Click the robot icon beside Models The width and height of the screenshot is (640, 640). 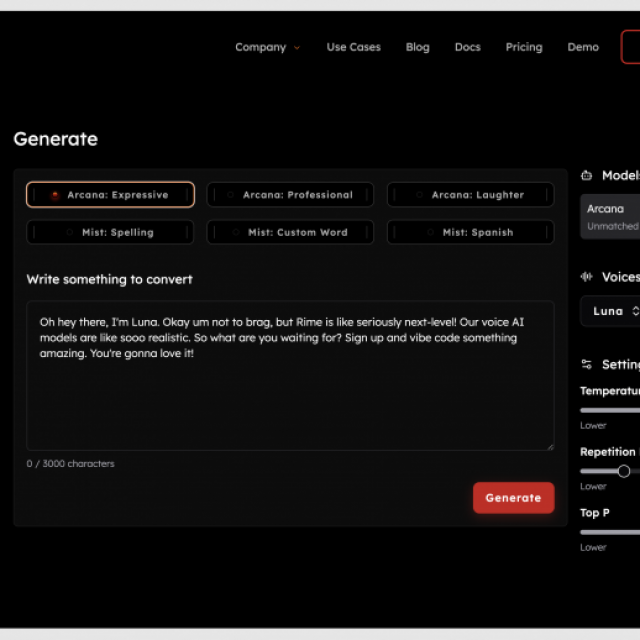click(587, 176)
